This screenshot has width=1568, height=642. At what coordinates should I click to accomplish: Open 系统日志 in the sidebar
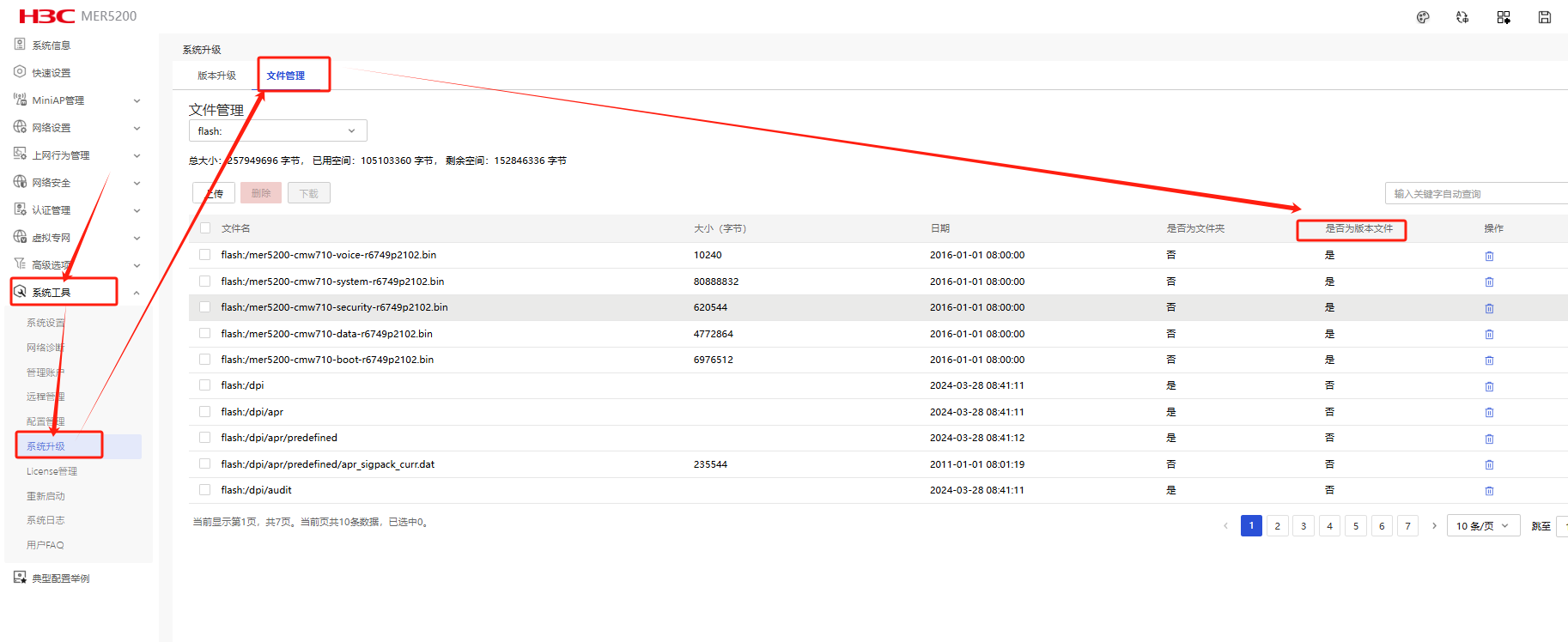click(x=46, y=520)
